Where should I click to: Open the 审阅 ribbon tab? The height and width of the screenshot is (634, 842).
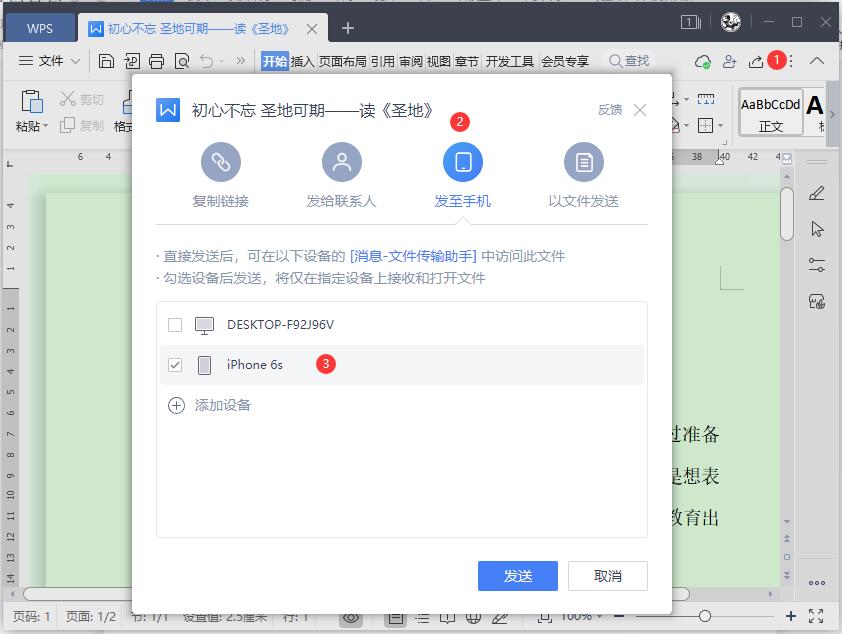[411, 61]
